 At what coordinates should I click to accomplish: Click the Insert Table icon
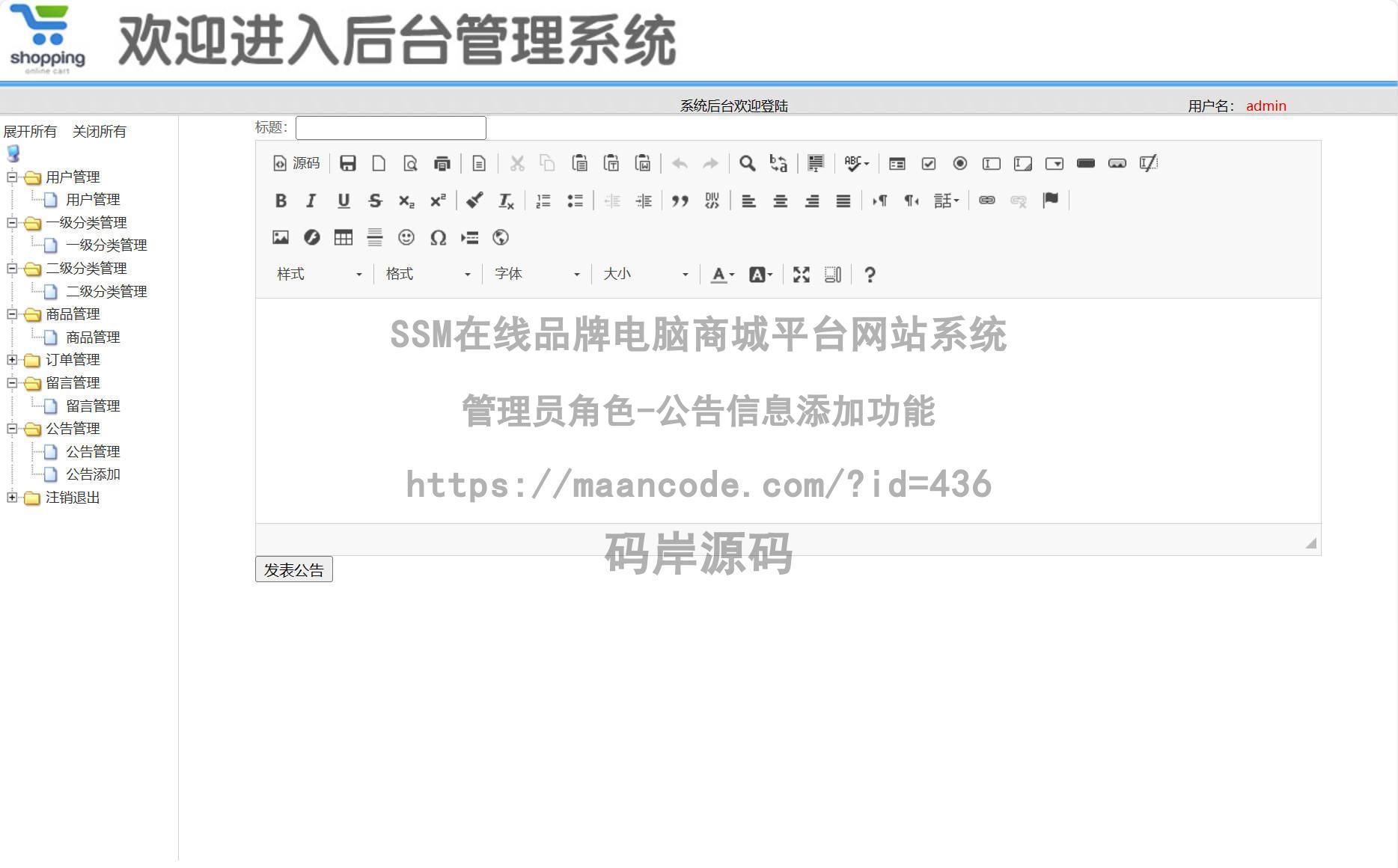tap(344, 237)
